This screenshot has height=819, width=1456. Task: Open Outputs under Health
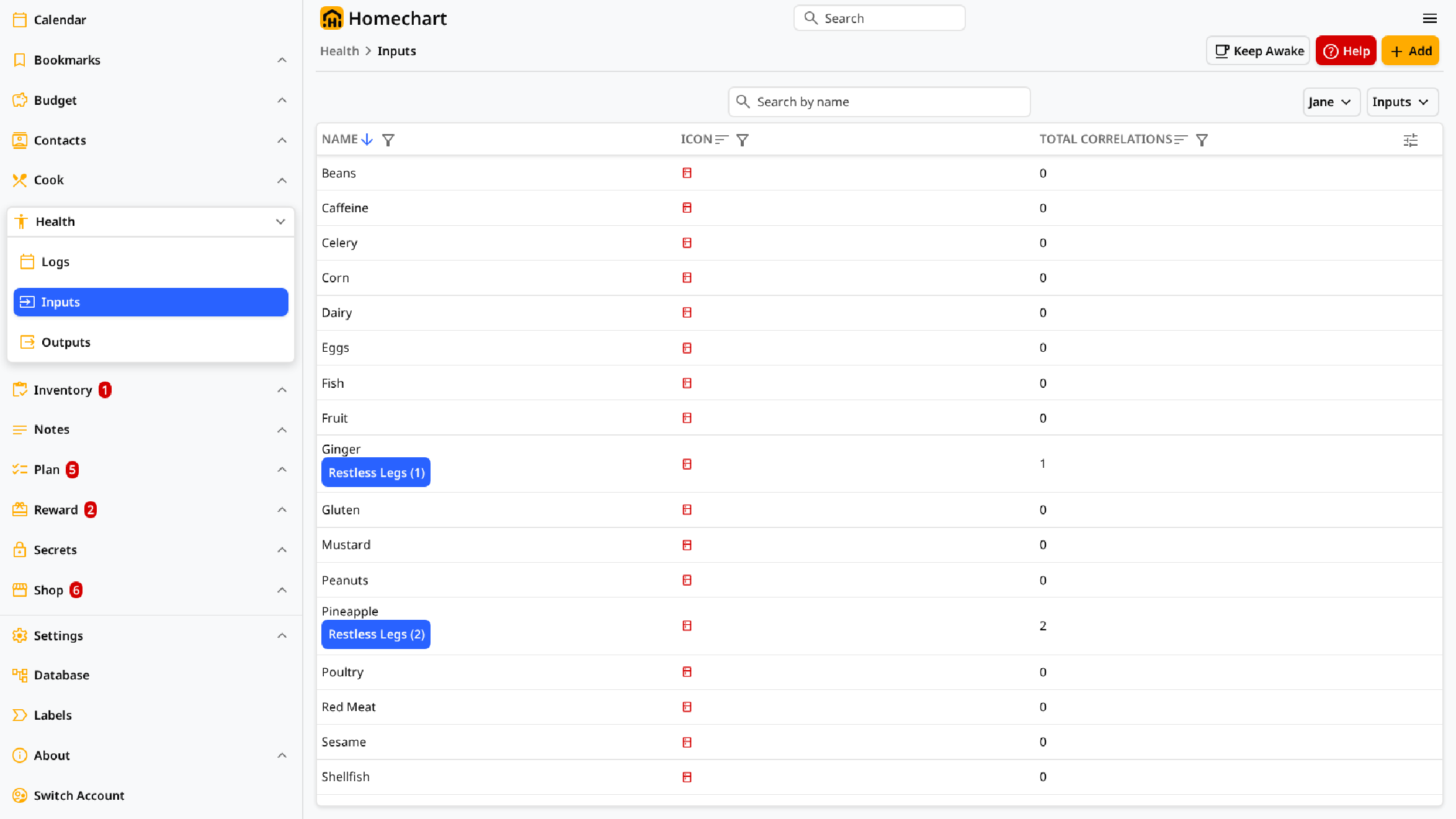151,342
